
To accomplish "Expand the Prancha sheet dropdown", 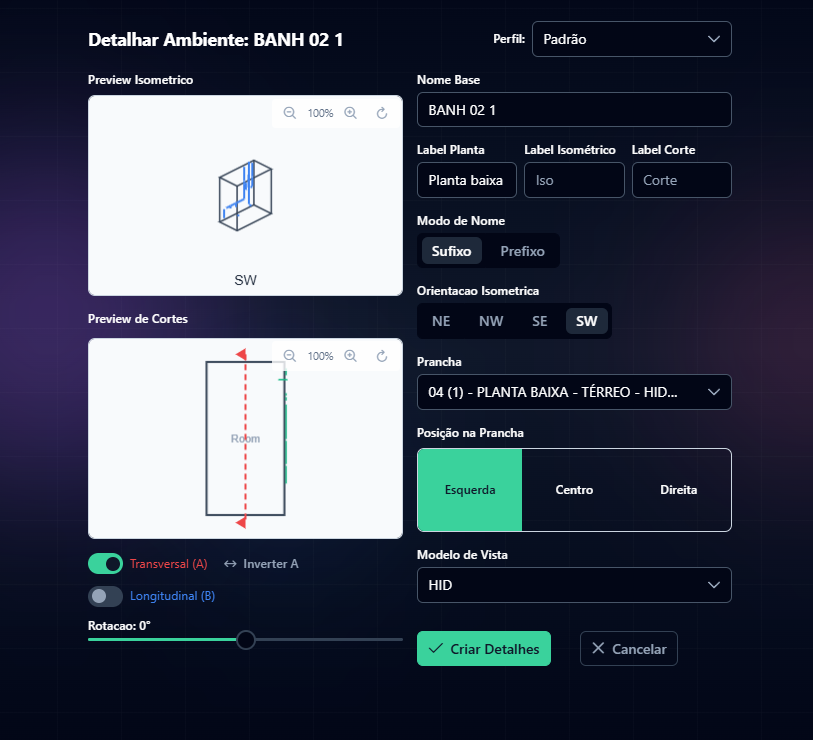I will point(574,392).
